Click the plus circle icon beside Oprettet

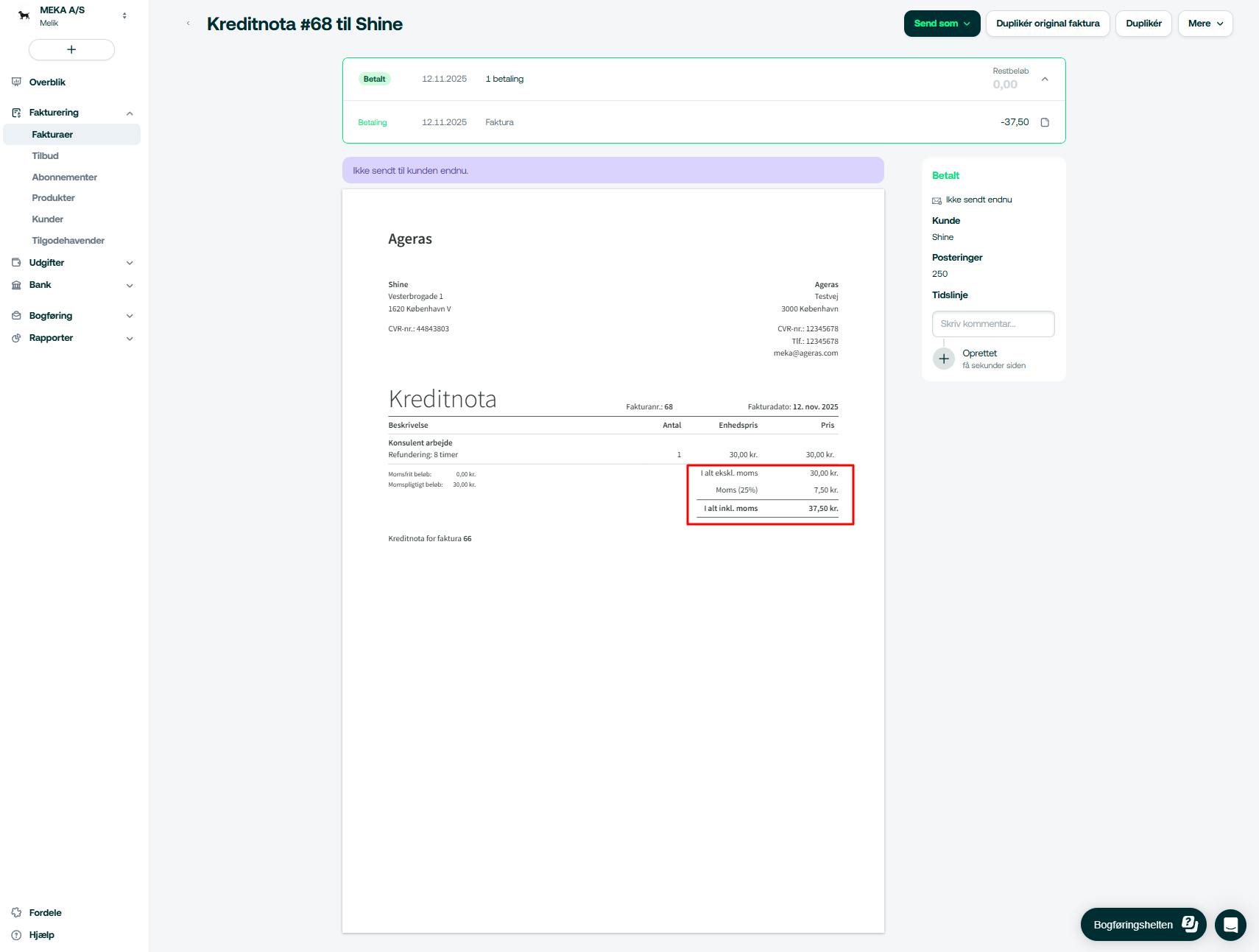coord(944,359)
